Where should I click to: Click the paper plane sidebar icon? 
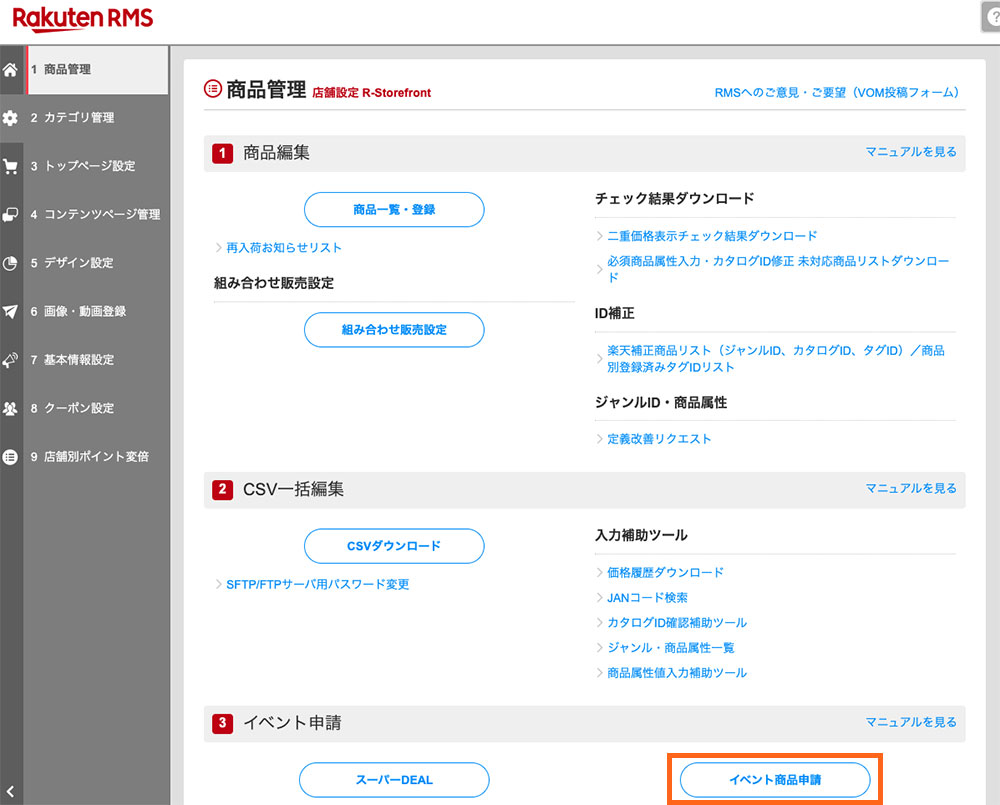(x=10, y=311)
